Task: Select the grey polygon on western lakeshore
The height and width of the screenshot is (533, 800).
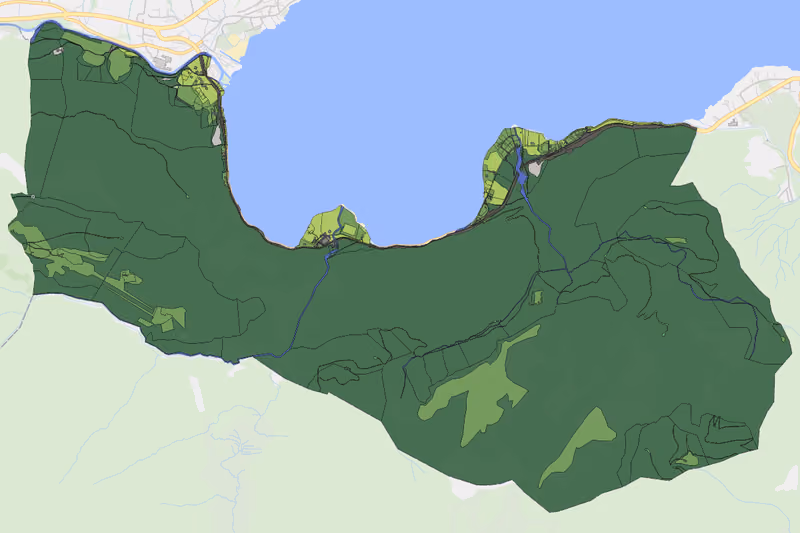Action: click(x=217, y=135)
